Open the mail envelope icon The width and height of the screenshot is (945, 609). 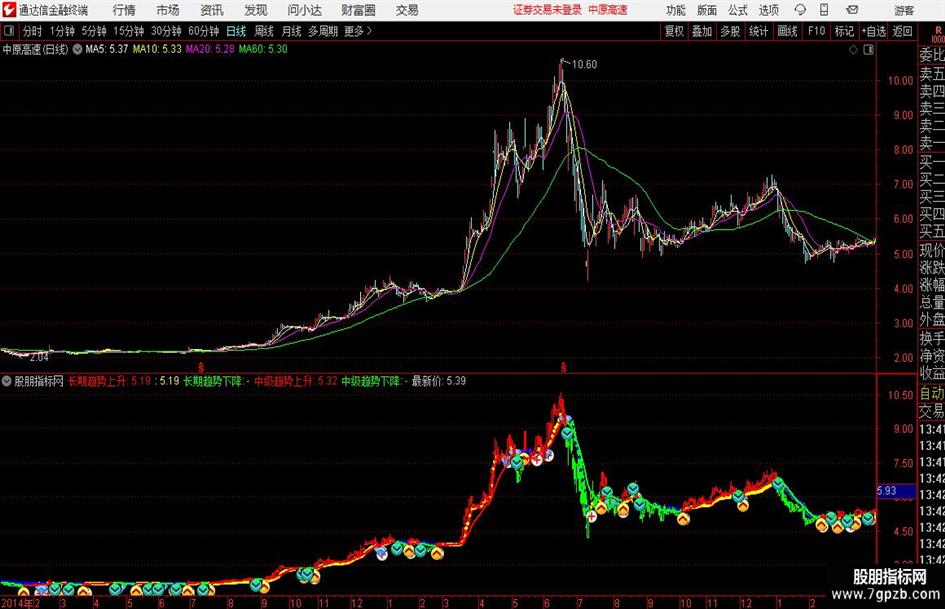pyautogui.click(x=852, y=10)
